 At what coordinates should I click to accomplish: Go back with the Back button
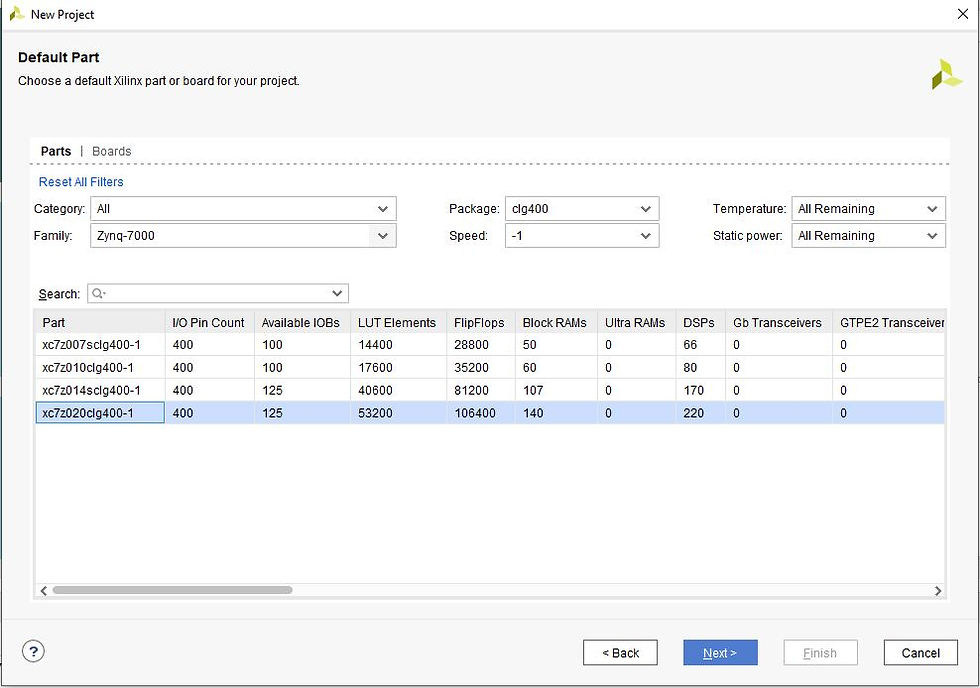(x=620, y=653)
